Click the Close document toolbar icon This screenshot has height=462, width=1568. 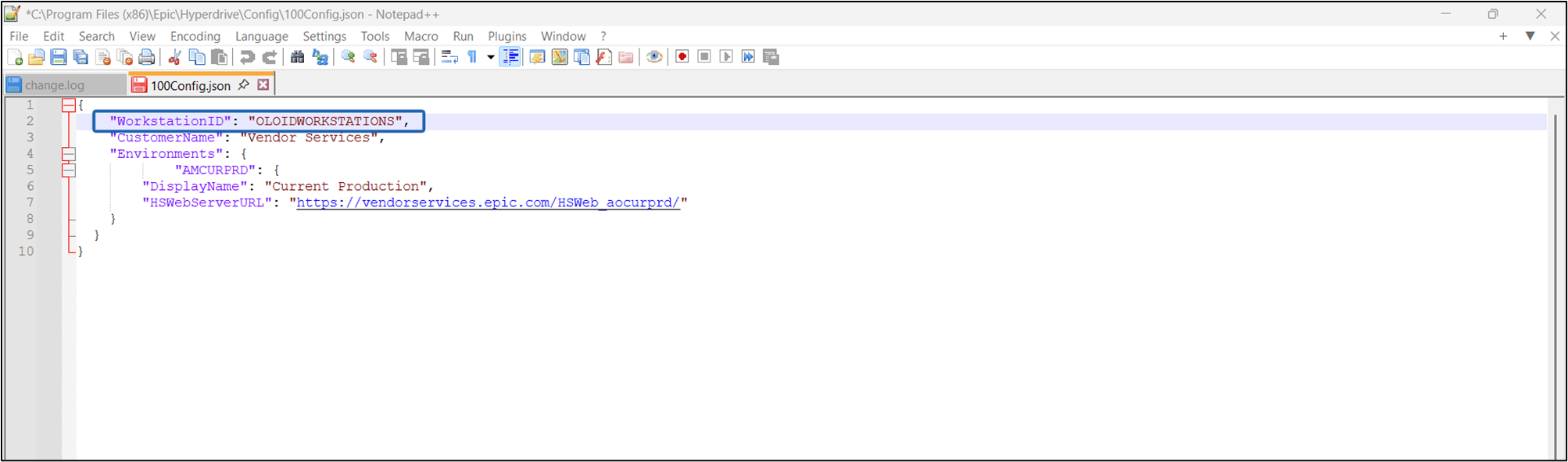coord(102,57)
